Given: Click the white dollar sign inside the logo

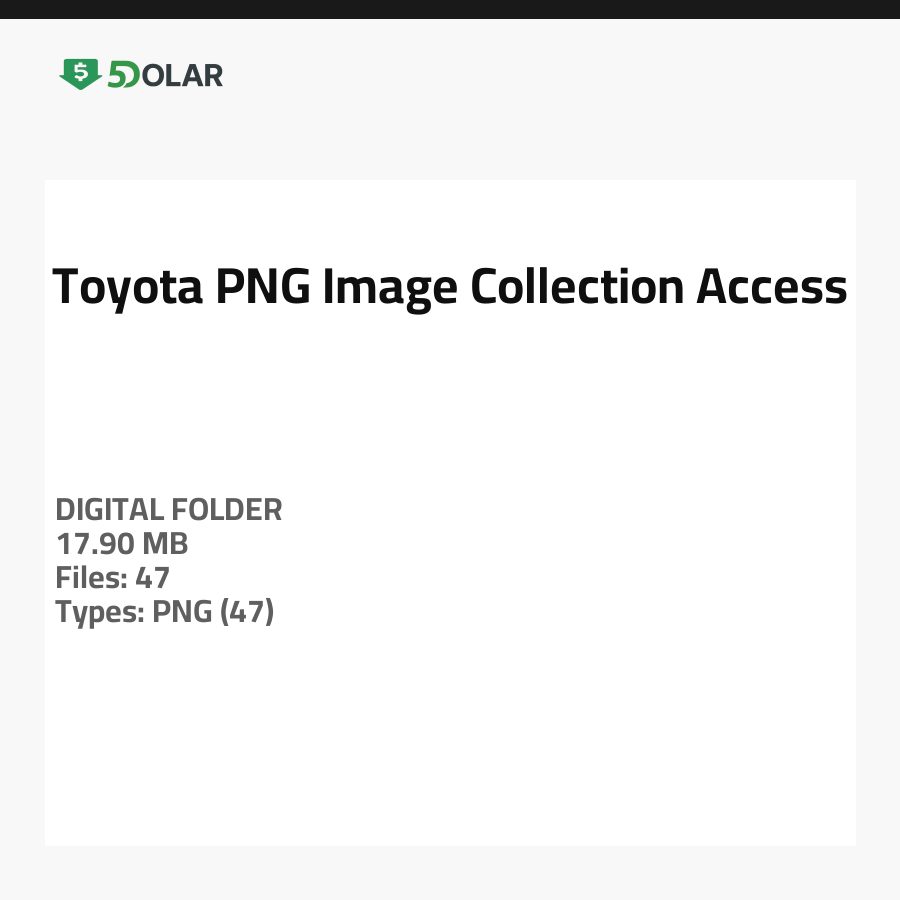Looking at the screenshot, I should click(x=81, y=71).
